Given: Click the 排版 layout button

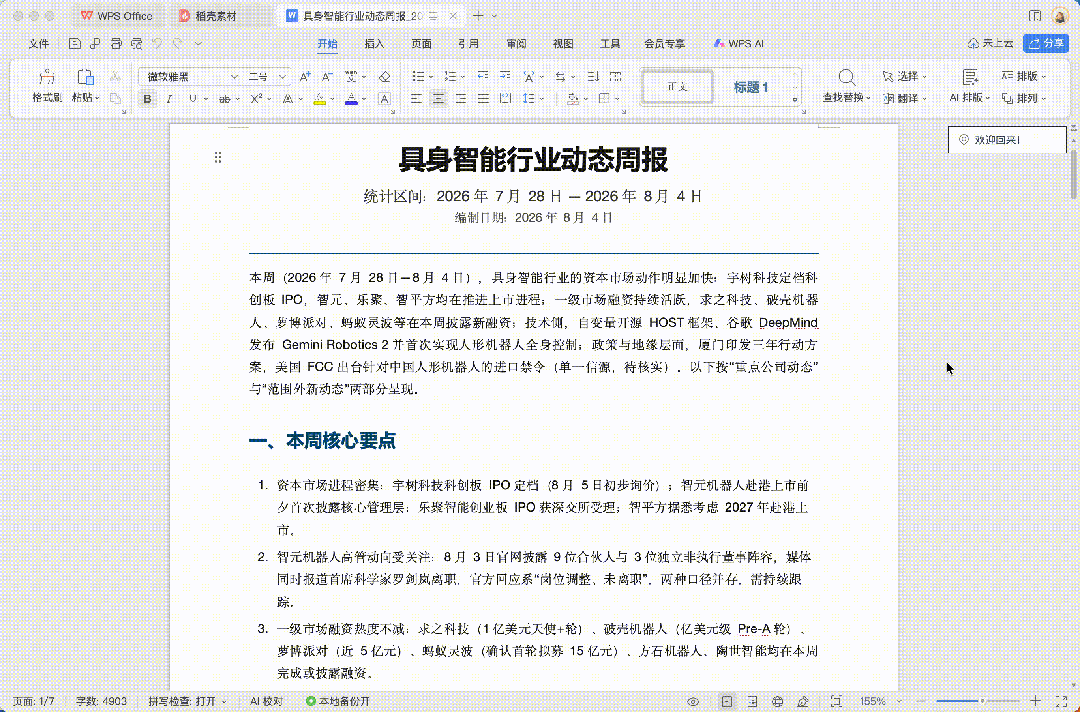Looking at the screenshot, I should 1024,76.
